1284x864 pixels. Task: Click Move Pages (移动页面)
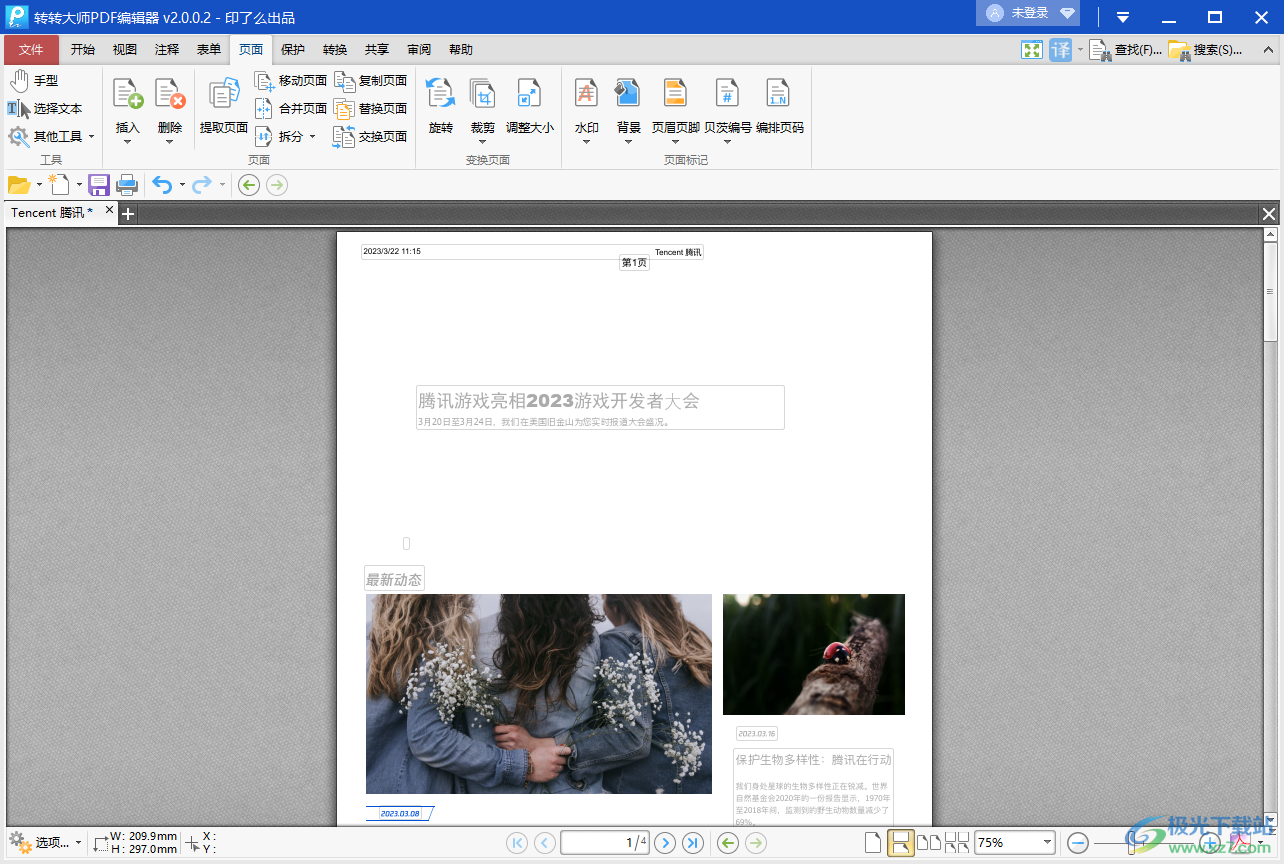[291, 80]
